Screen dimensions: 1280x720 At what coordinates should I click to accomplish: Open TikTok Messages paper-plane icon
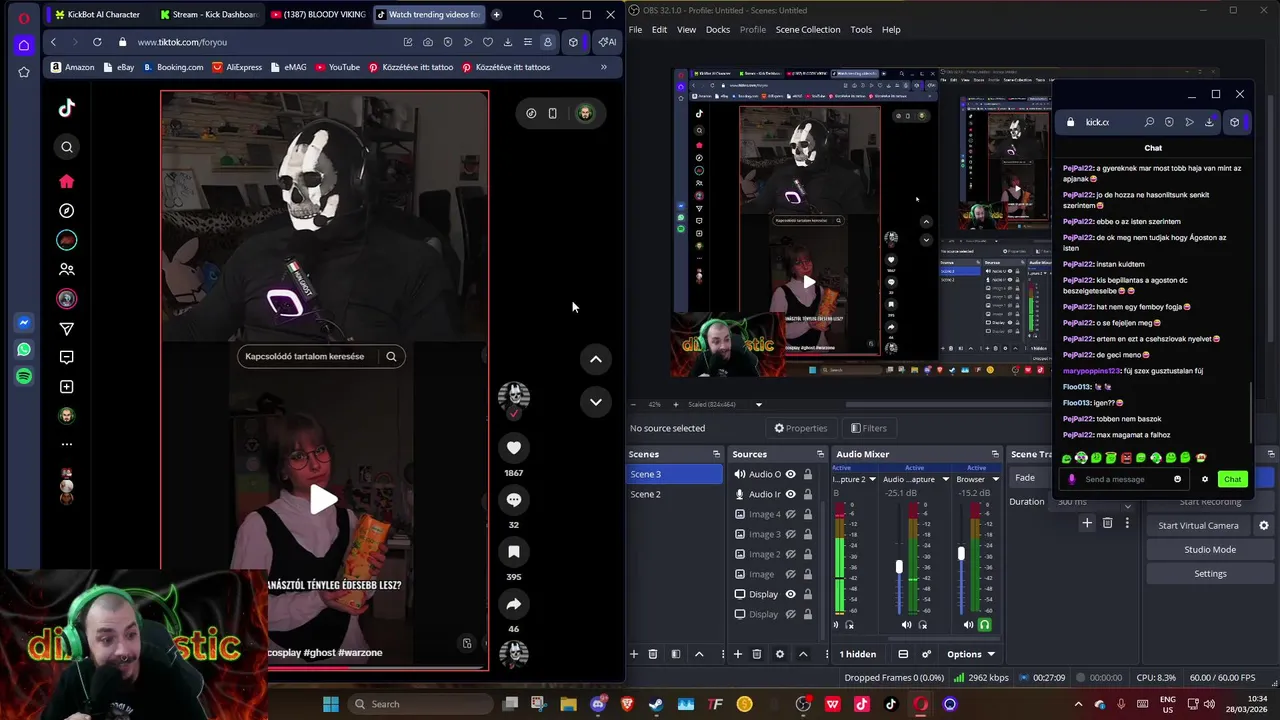67,328
